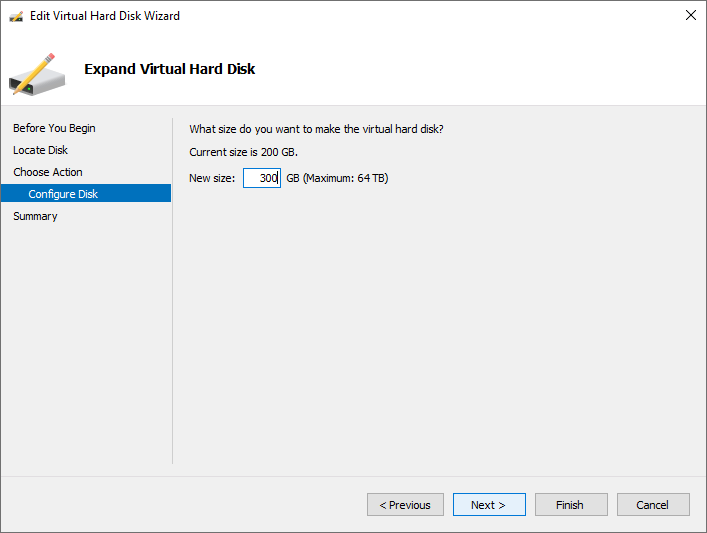707x533 pixels.
Task: Click the Finish button
Action: click(571, 505)
